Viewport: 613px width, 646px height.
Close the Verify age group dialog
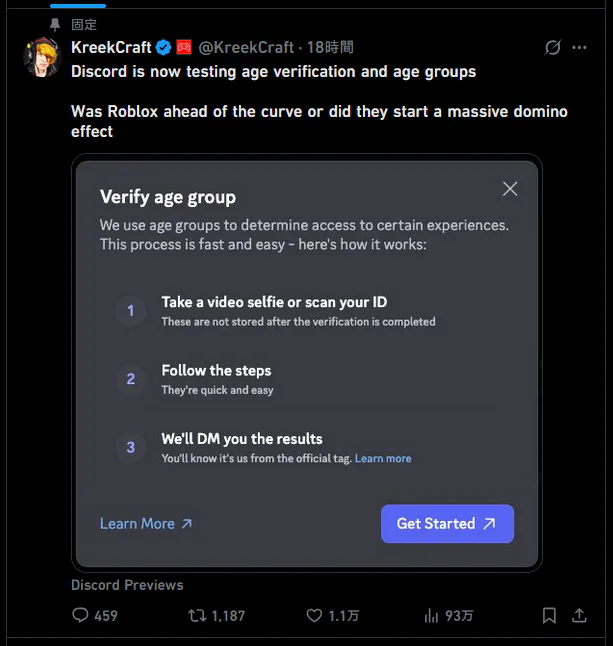click(x=510, y=189)
